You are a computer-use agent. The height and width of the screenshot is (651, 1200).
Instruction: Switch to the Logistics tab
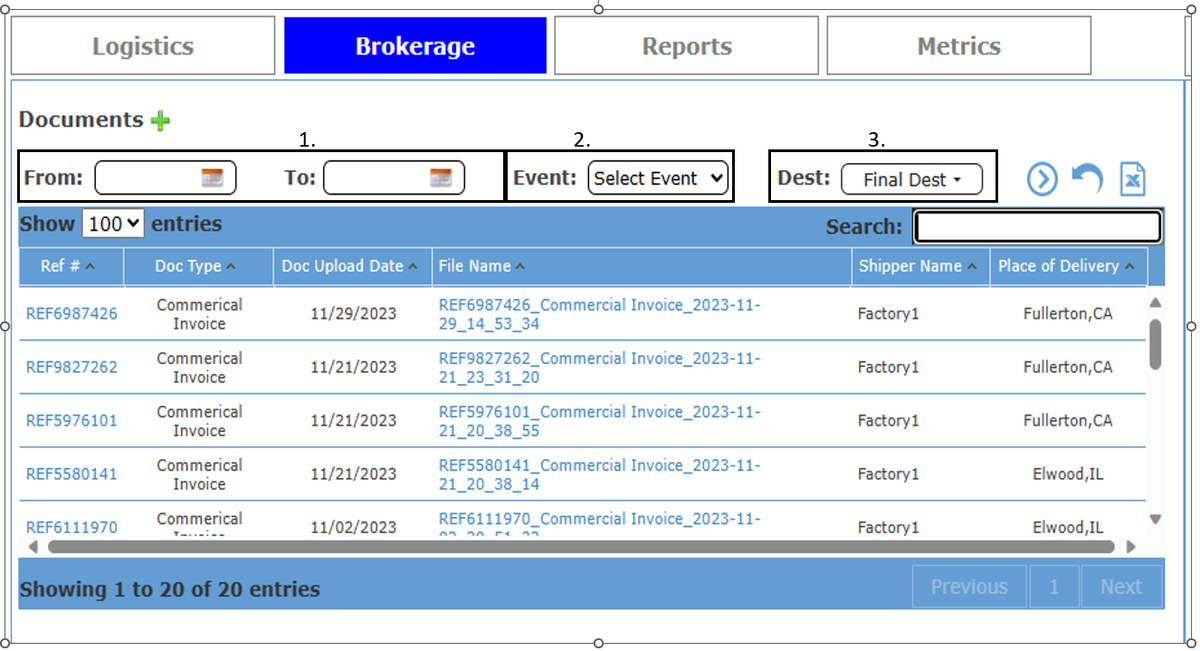click(x=143, y=46)
